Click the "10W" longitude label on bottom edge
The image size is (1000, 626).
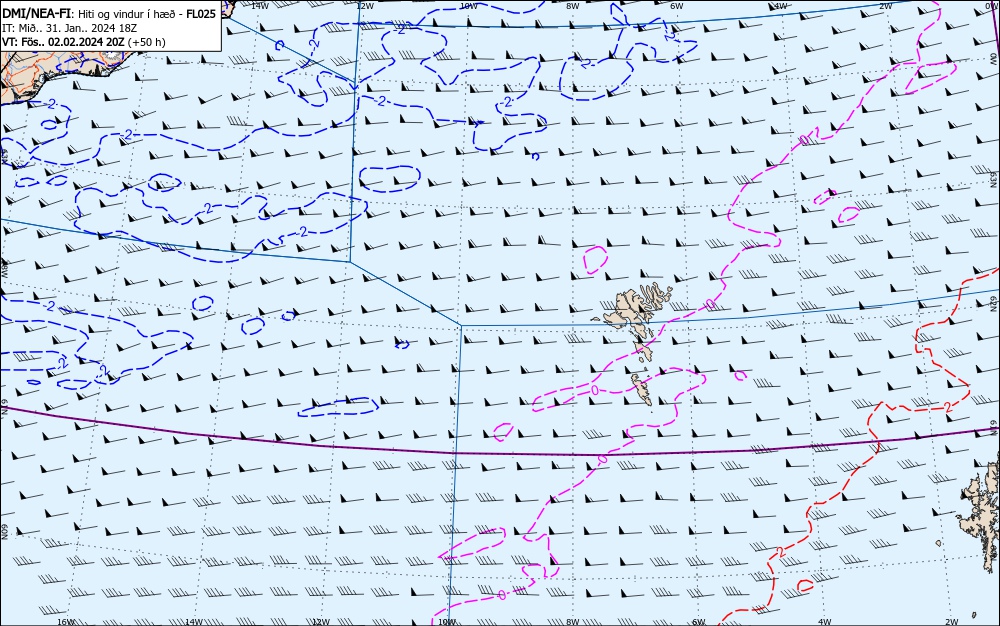[x=447, y=622]
